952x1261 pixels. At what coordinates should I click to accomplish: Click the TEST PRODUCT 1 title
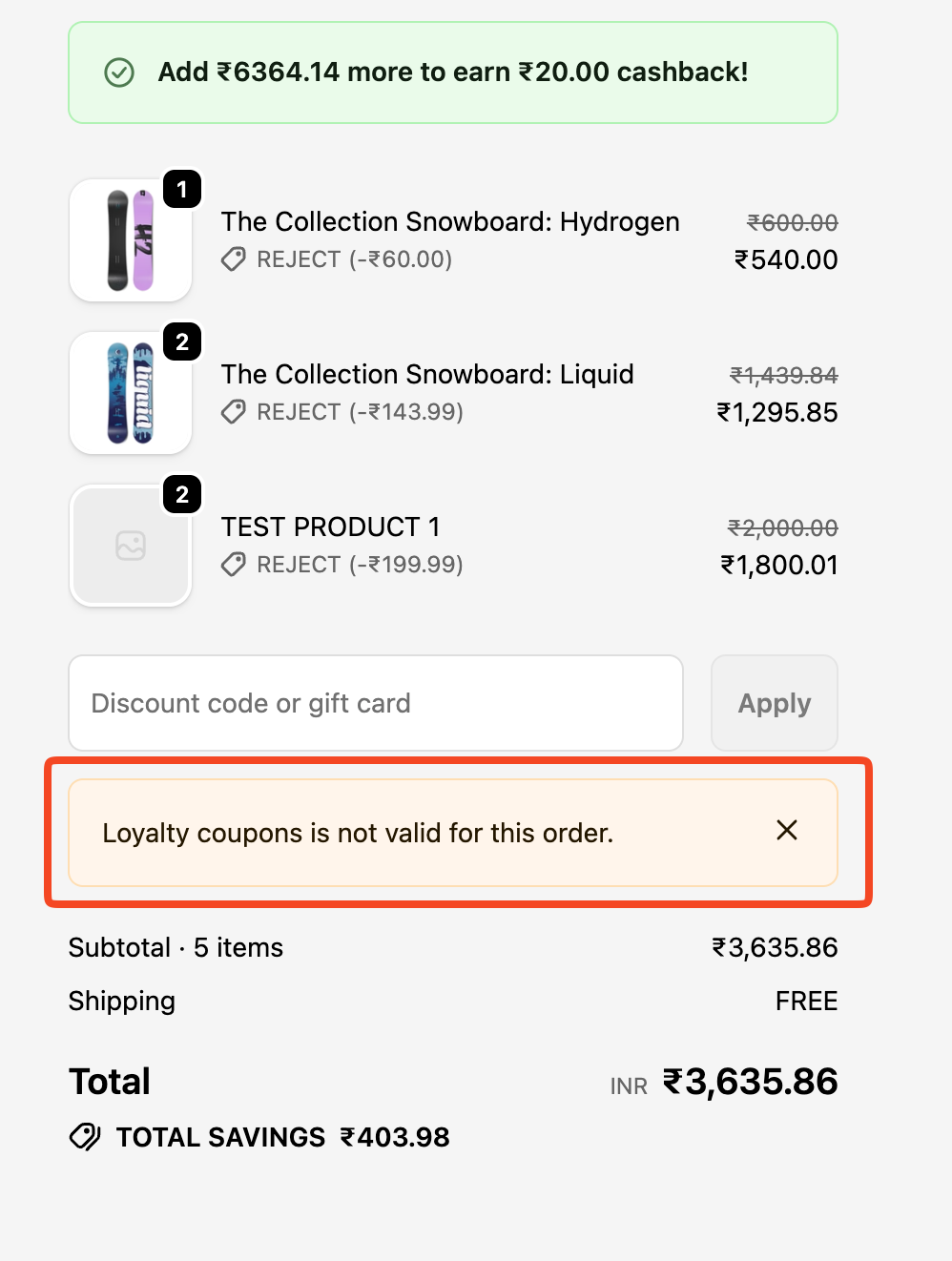pyautogui.click(x=330, y=527)
